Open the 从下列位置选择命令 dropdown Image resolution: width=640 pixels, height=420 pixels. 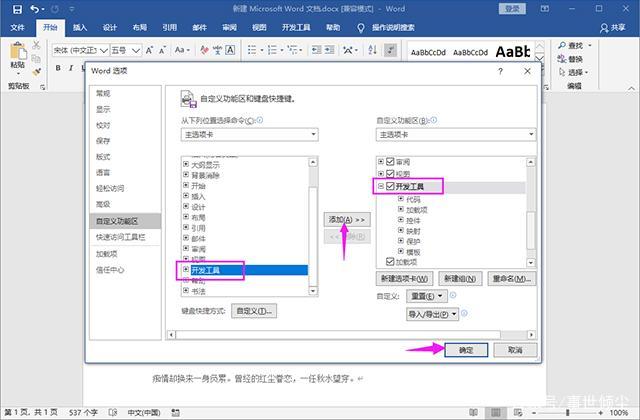(249, 134)
